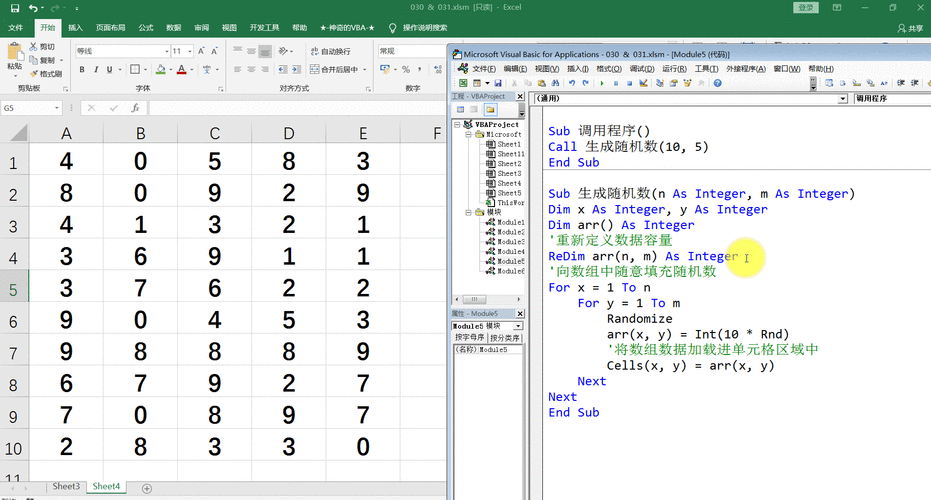Open the 插入 ribbon tab in Excel
Screen dimensions: 931x500
click(x=75, y=28)
